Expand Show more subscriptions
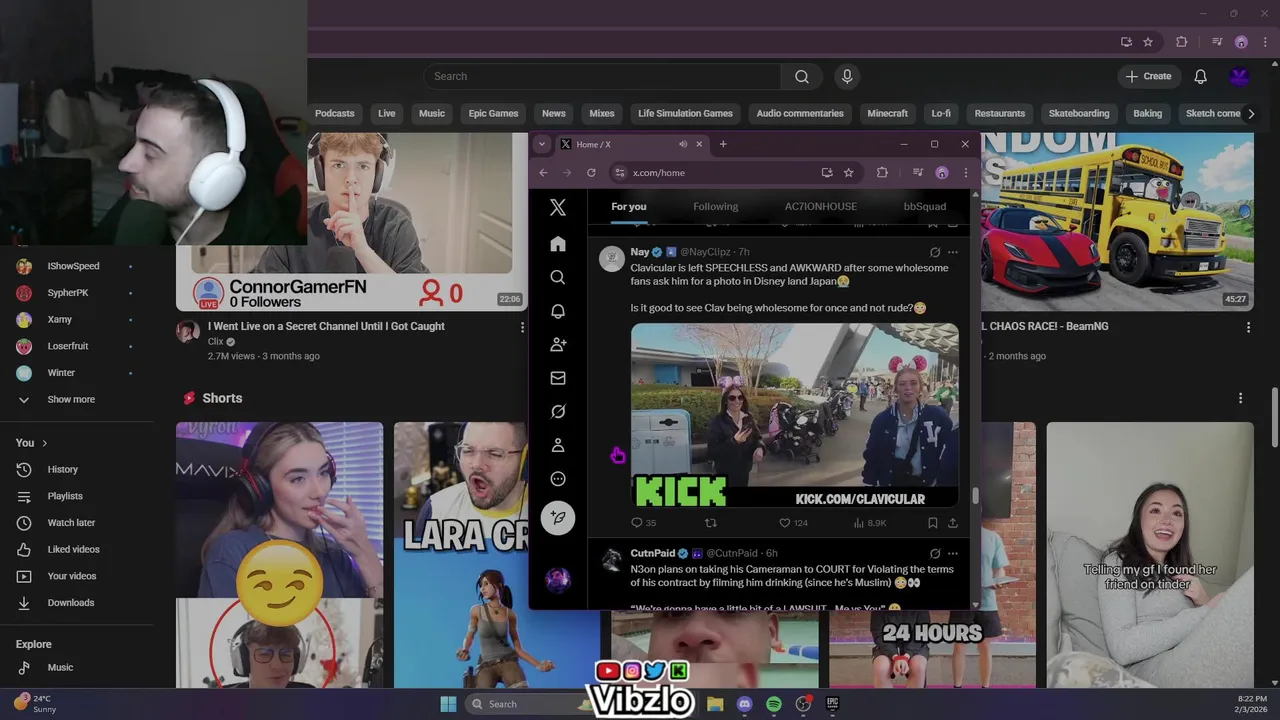Viewport: 1280px width, 720px height. (71, 399)
